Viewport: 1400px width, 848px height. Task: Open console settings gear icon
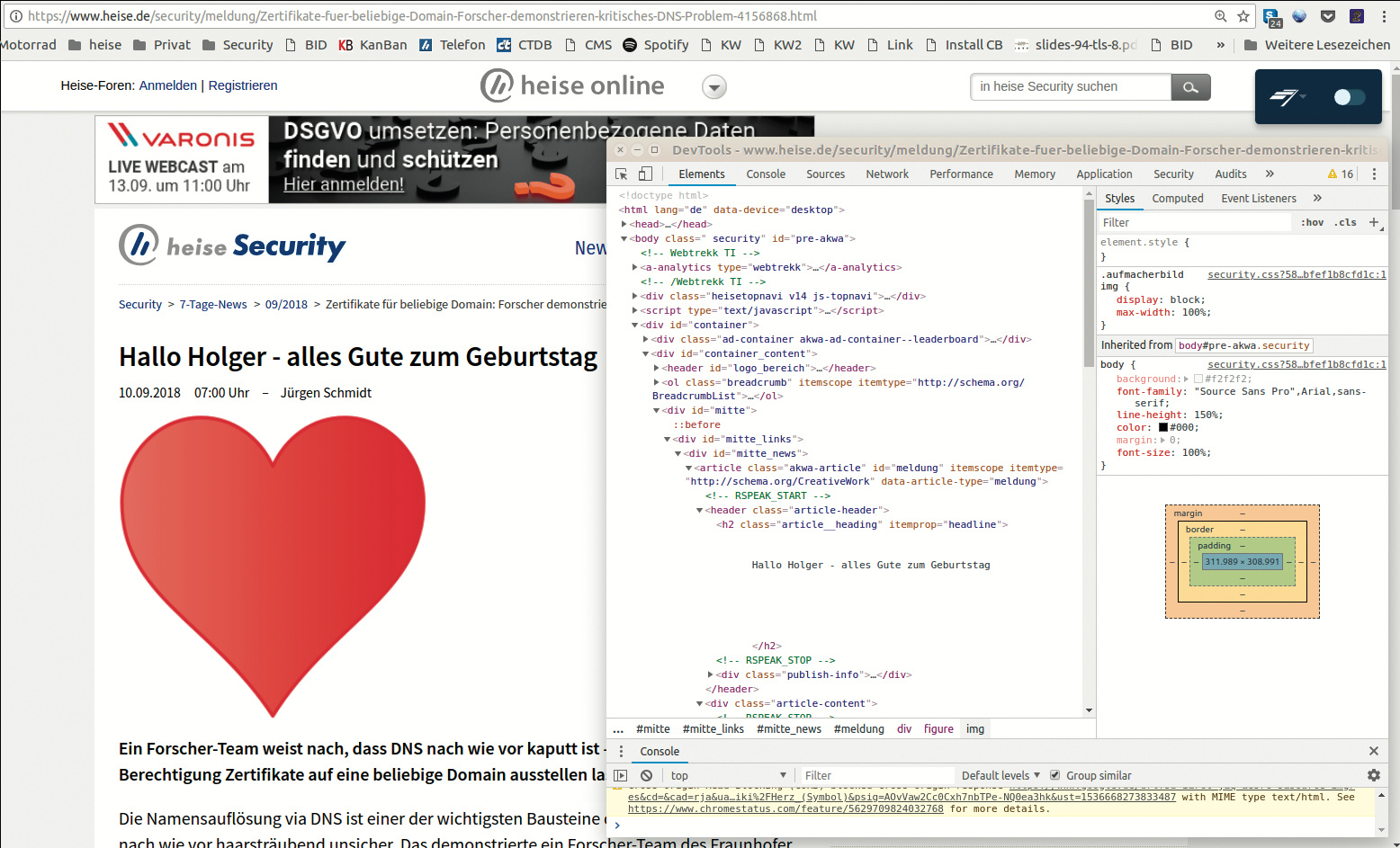click(1373, 775)
